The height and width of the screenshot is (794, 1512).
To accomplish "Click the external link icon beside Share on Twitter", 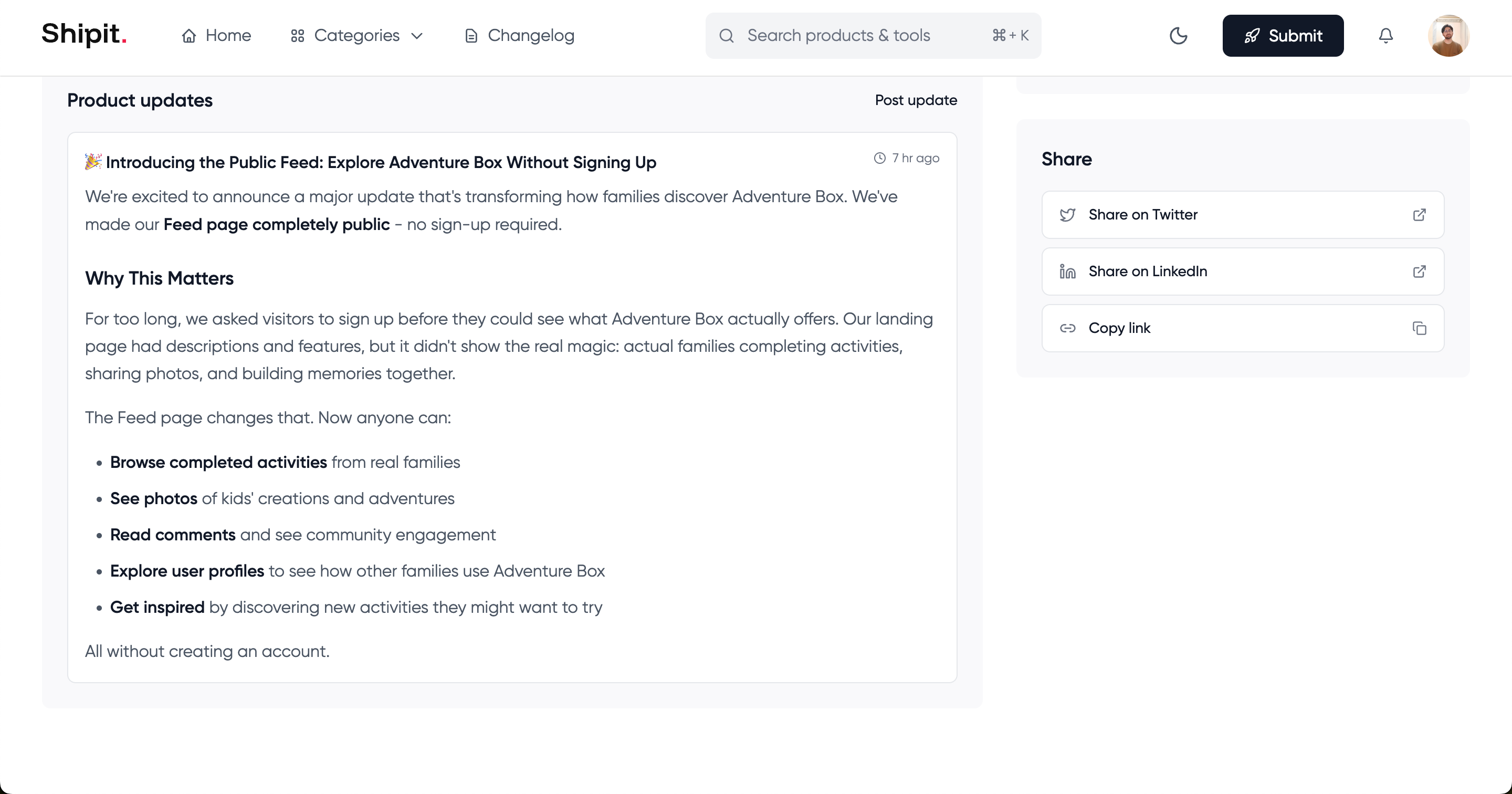I will pyautogui.click(x=1420, y=214).
